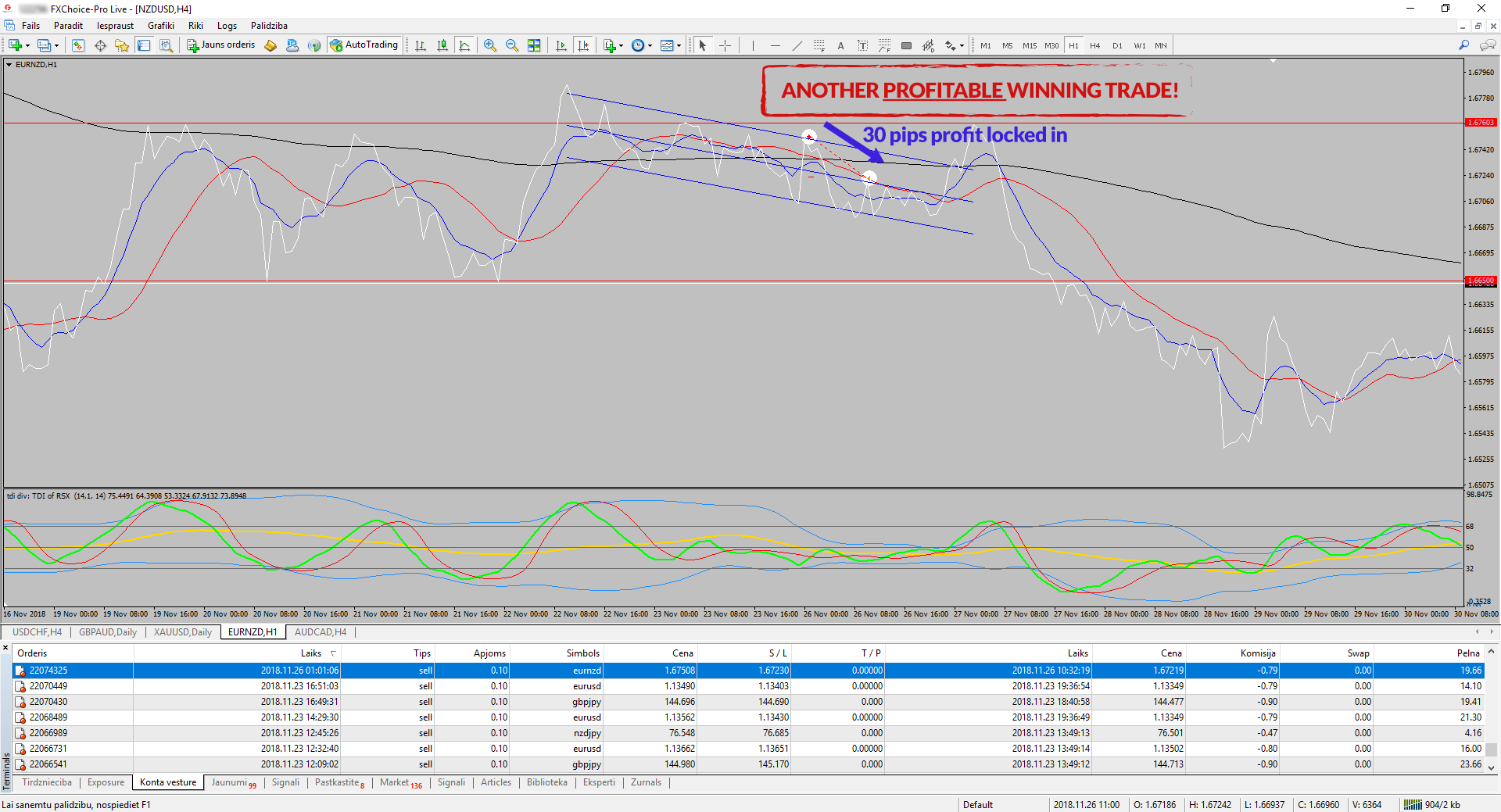
Task: Draw a vertical line tool
Action: click(x=753, y=45)
